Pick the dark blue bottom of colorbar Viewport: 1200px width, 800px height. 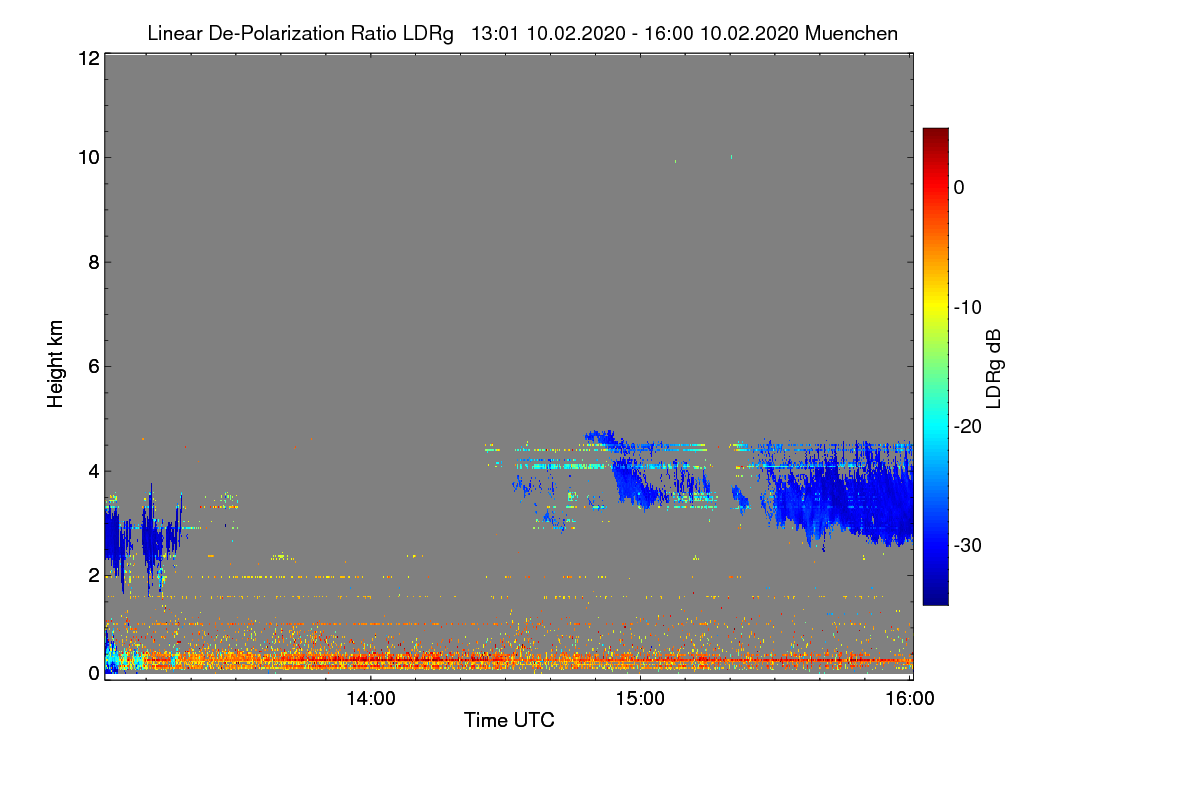(x=935, y=598)
